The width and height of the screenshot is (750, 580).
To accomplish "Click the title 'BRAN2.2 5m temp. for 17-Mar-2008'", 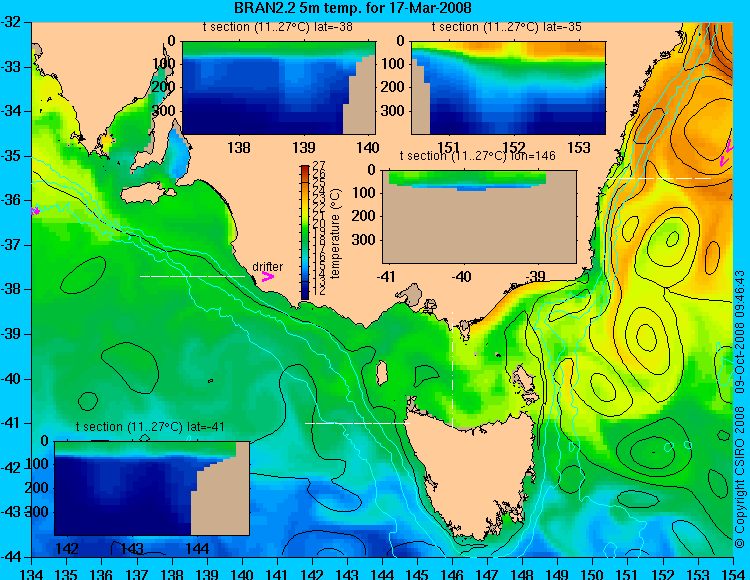I will [x=353, y=8].
